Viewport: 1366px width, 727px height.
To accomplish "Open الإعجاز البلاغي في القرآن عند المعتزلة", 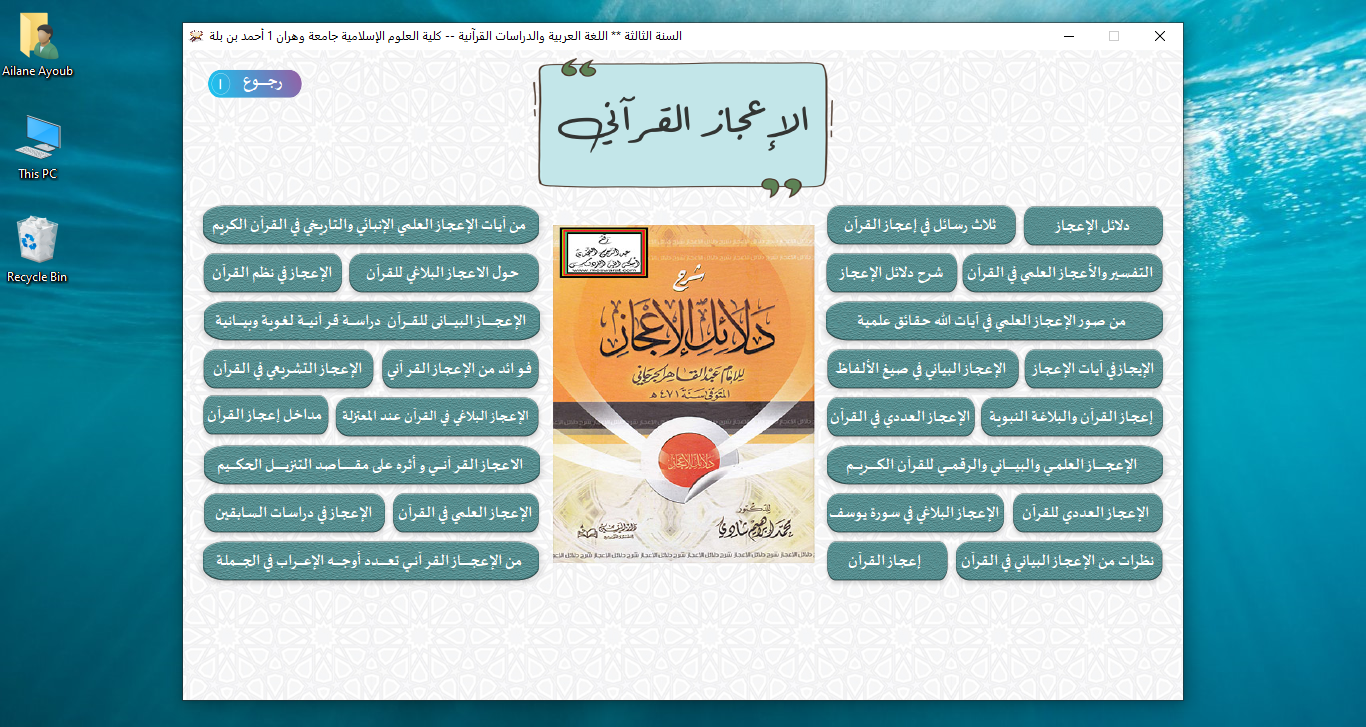I will [x=437, y=416].
